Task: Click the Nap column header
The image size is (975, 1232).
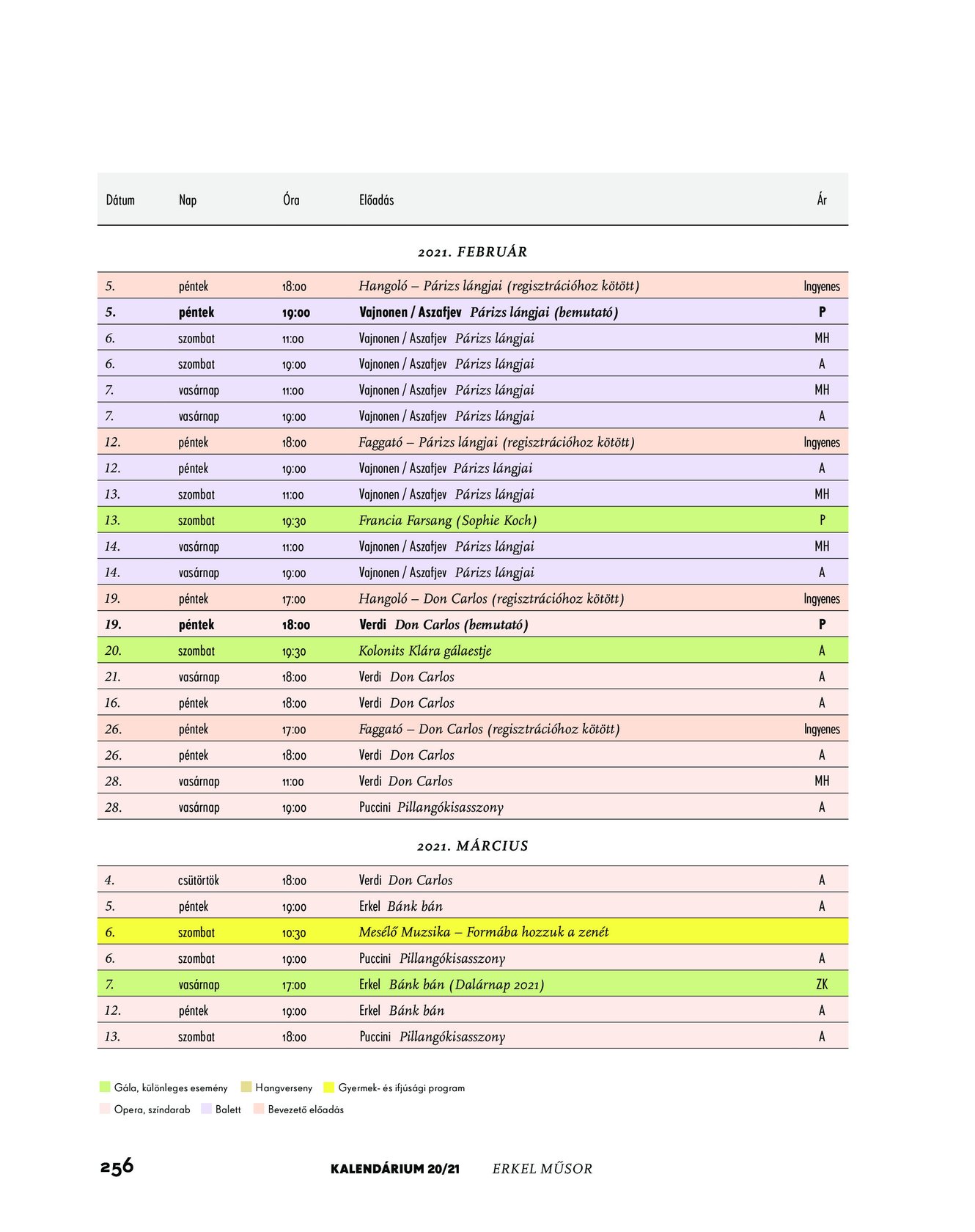Action: click(x=188, y=199)
